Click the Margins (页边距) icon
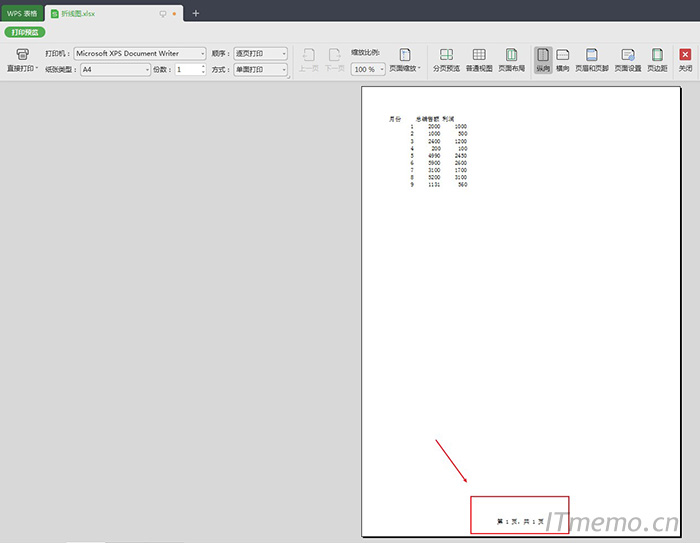Screen dimensions: 700x543 click(657, 55)
